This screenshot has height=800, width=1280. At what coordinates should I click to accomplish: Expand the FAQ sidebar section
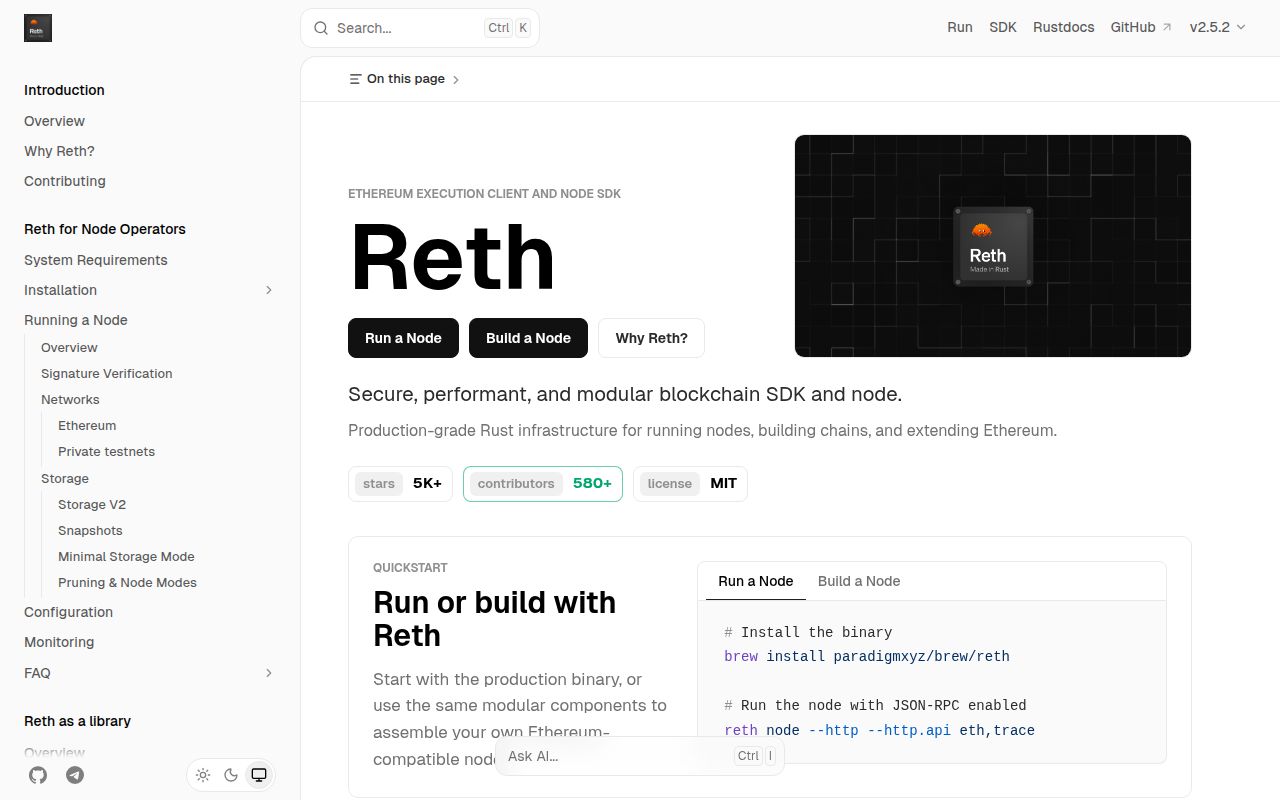(268, 673)
